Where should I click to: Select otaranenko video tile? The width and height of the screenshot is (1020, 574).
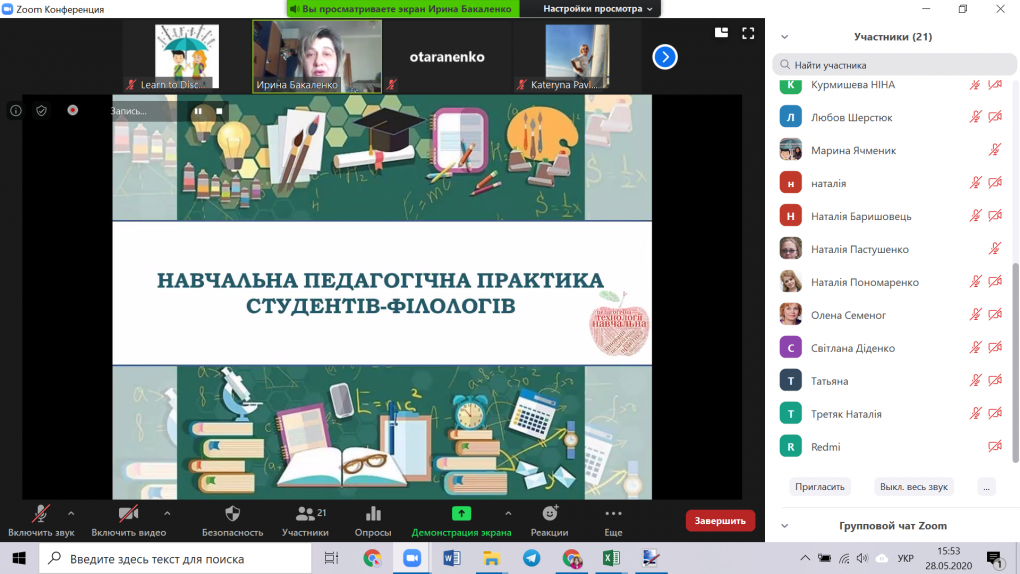tap(447, 57)
